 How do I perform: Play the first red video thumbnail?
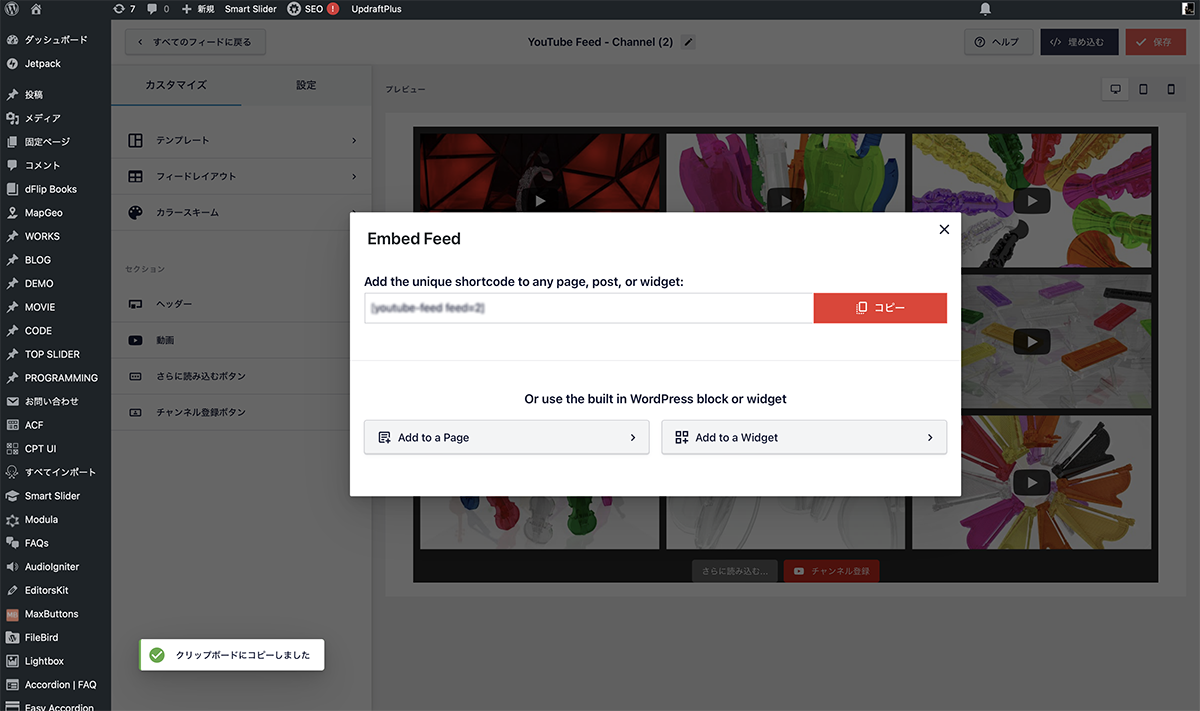point(540,200)
